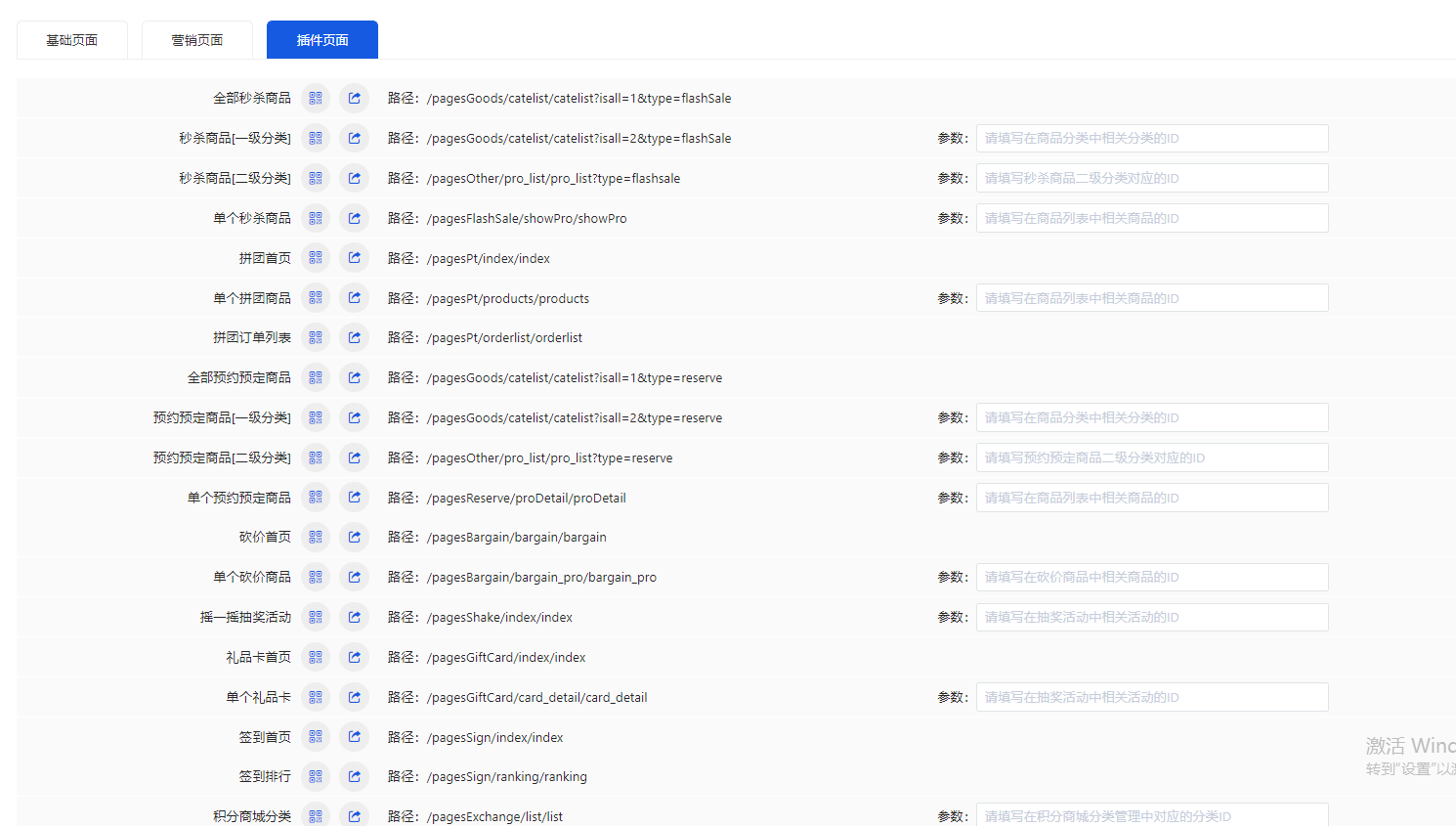
Task: Open QR code for 签到排行 row
Action: (316, 777)
